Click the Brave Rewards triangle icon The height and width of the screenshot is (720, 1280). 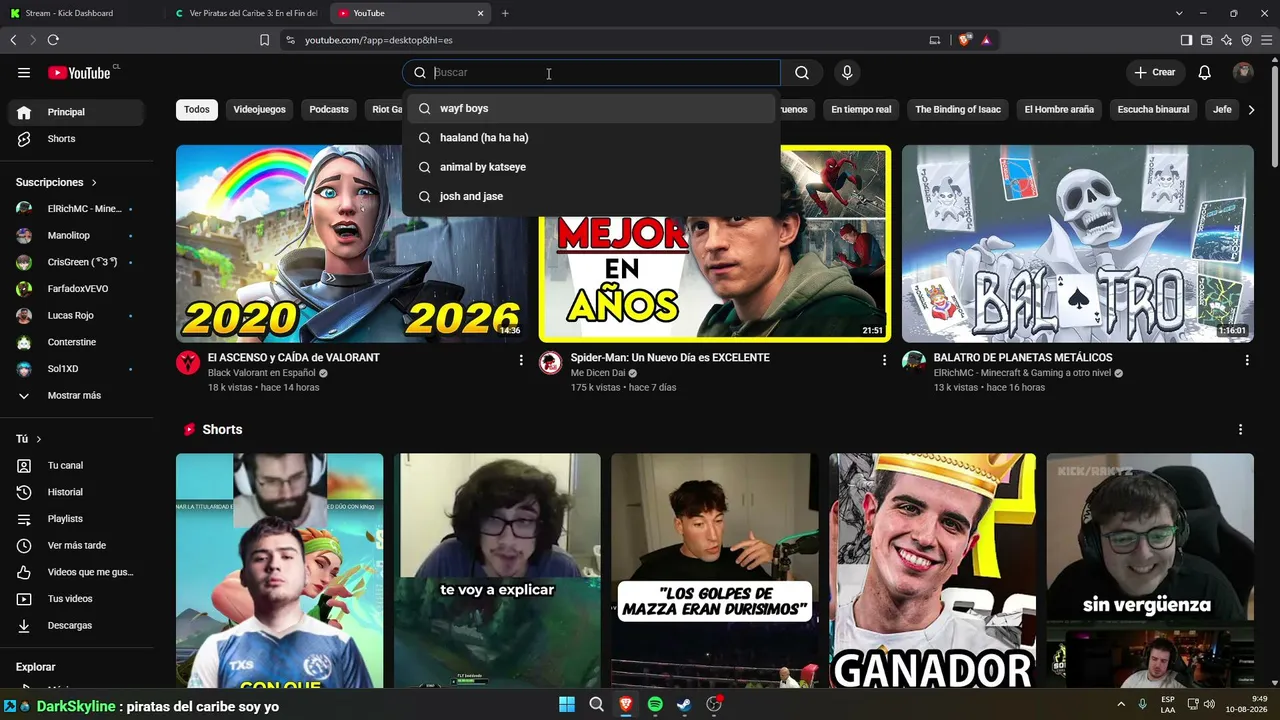pyautogui.click(x=986, y=40)
